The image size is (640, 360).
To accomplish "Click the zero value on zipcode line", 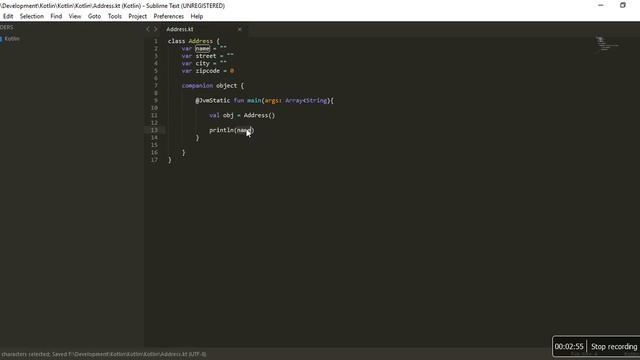I will (232, 71).
